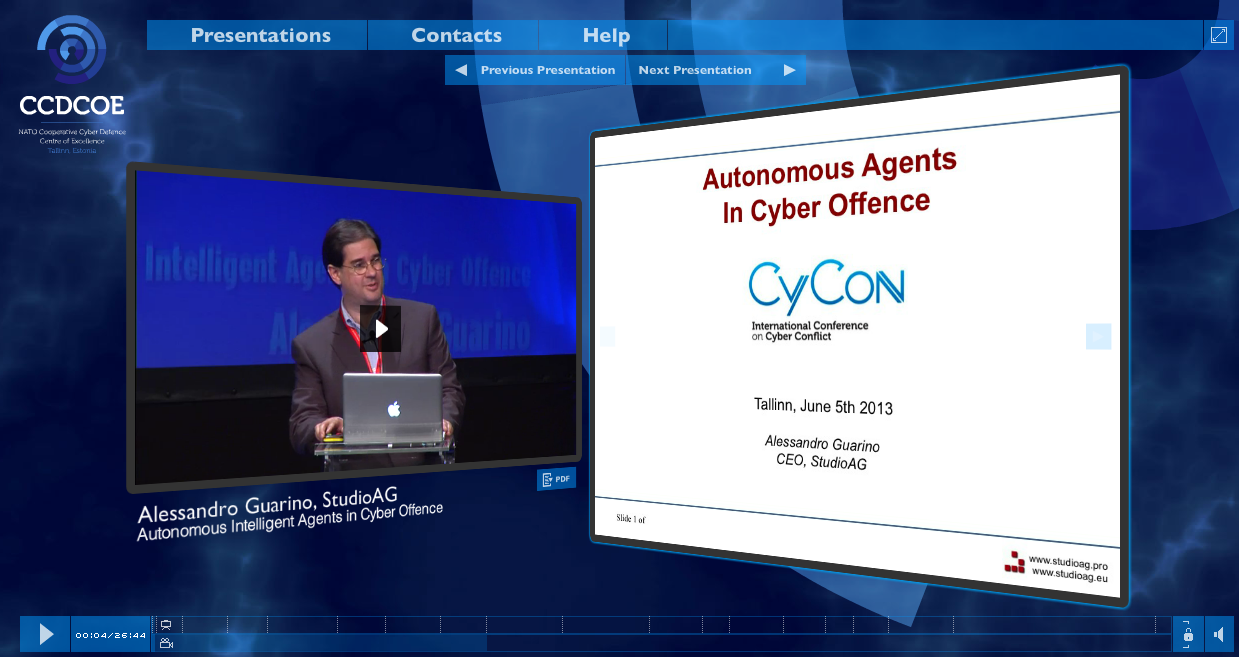Click 'Tallinn, June 5th 2013' text on slide
This screenshot has width=1239, height=657.
(823, 406)
